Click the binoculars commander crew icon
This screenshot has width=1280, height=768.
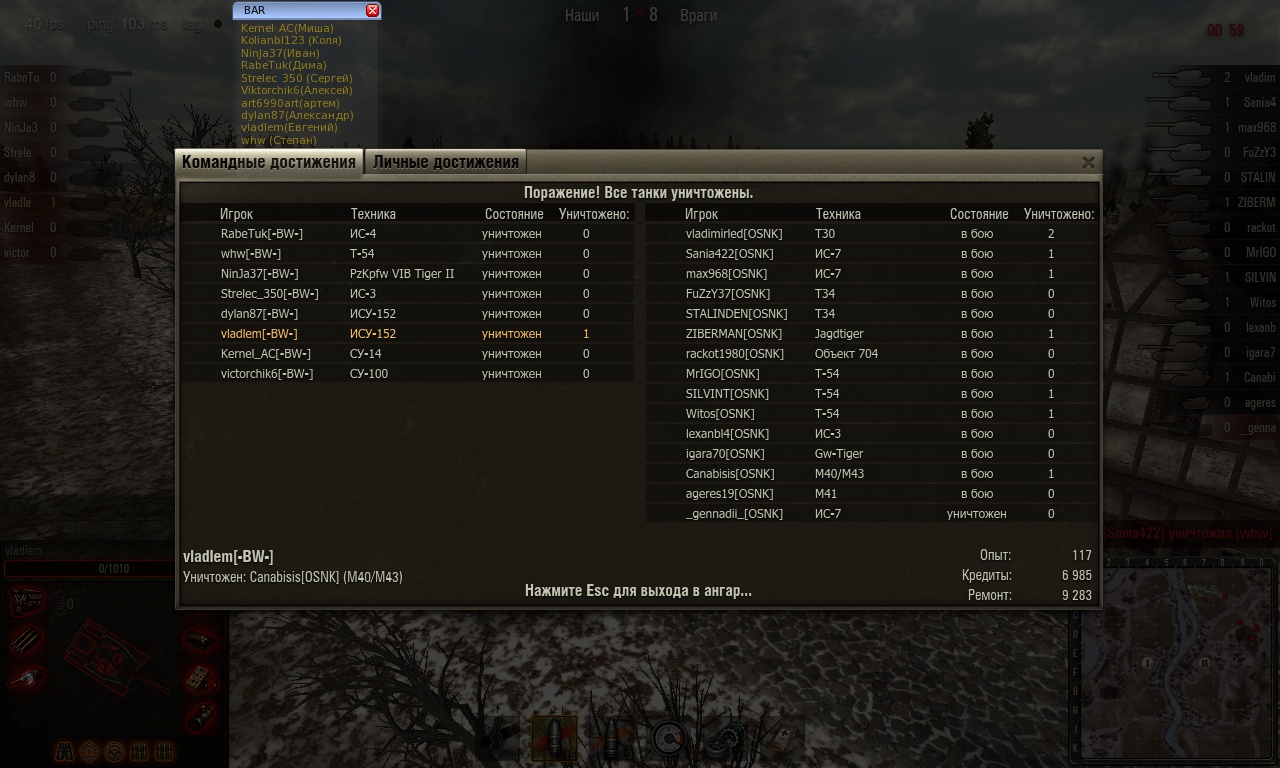(64, 751)
